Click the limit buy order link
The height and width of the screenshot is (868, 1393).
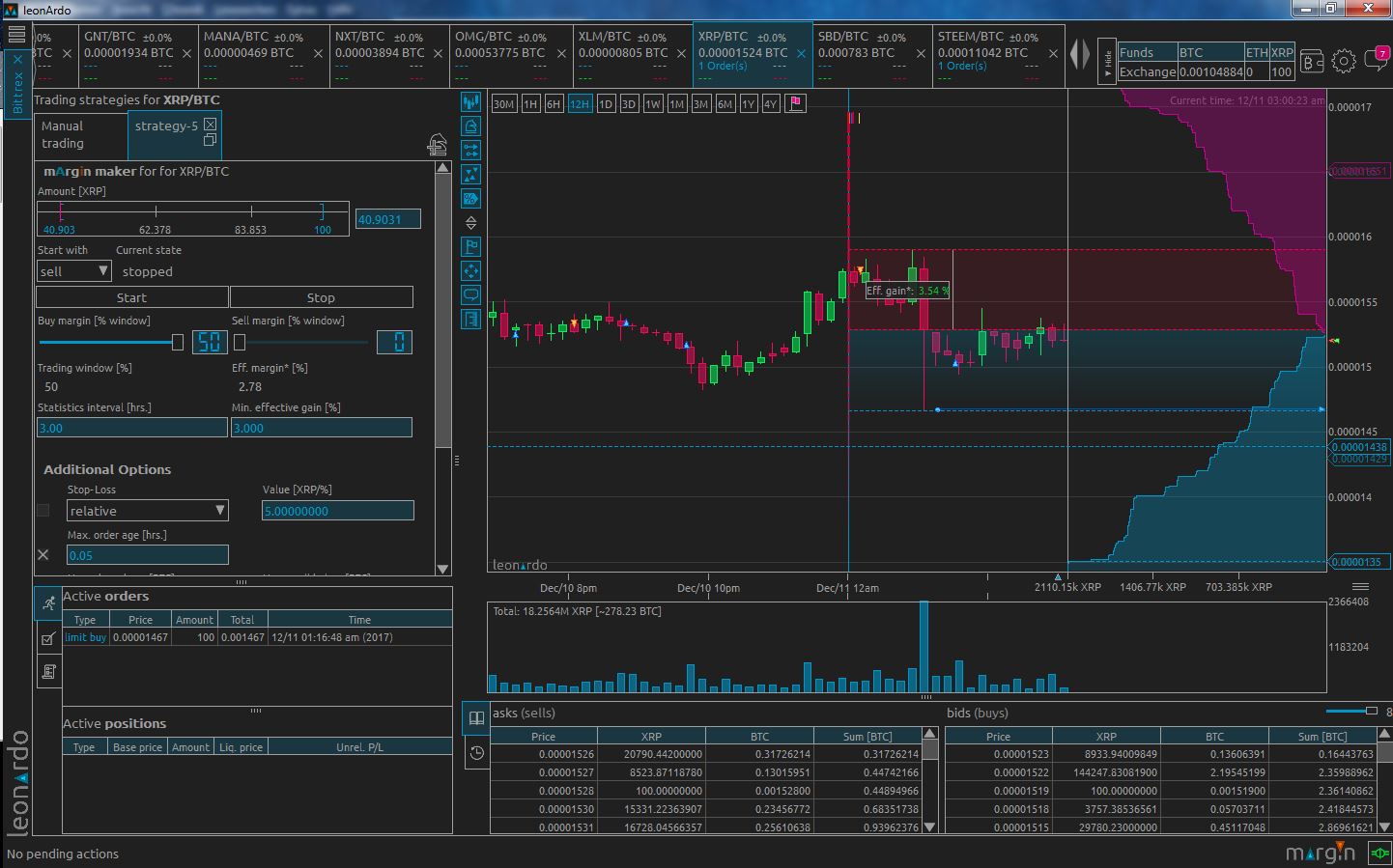click(x=85, y=637)
